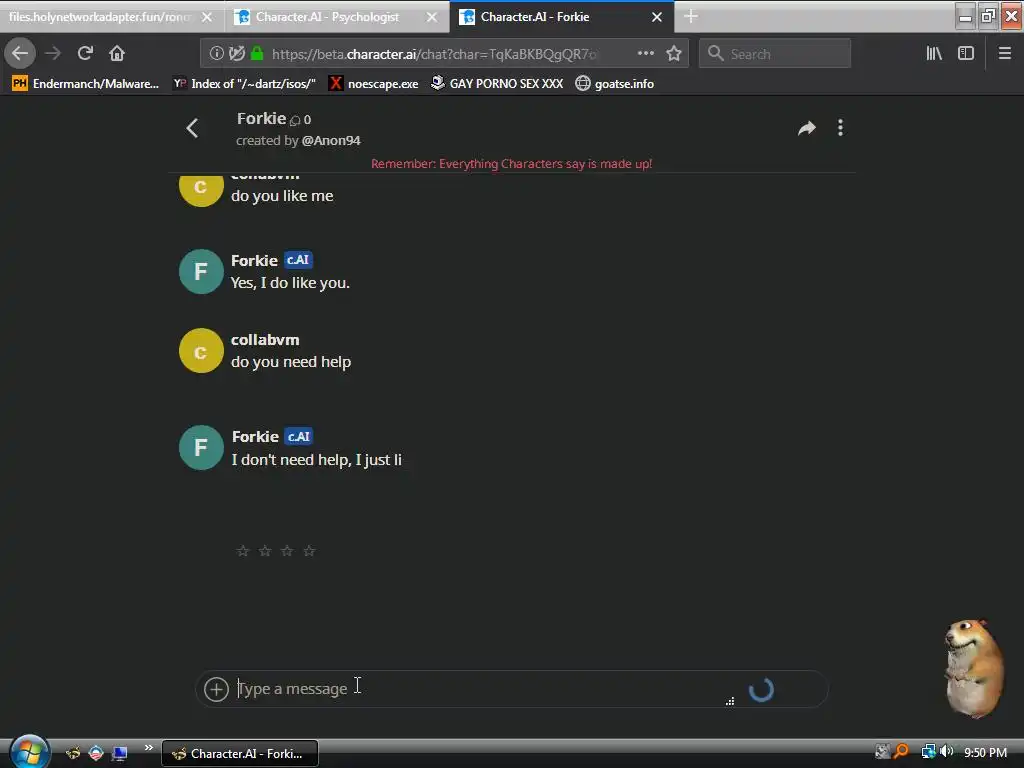
Task: Rate the reply with the first star
Action: pos(243,551)
